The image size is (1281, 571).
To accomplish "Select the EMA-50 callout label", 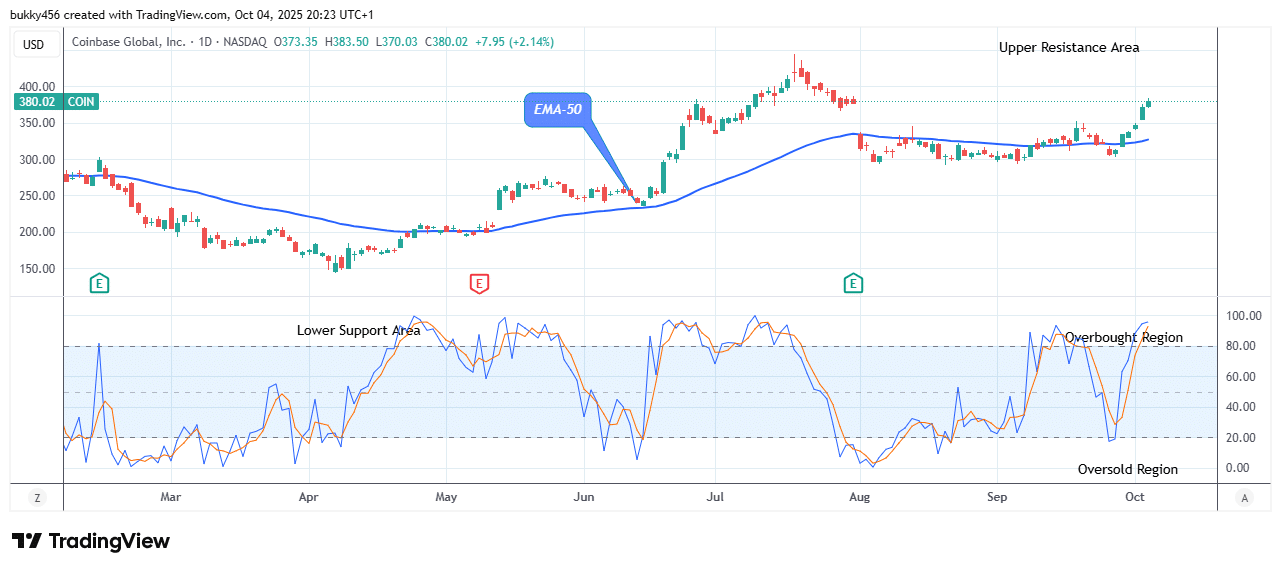I will click(557, 109).
